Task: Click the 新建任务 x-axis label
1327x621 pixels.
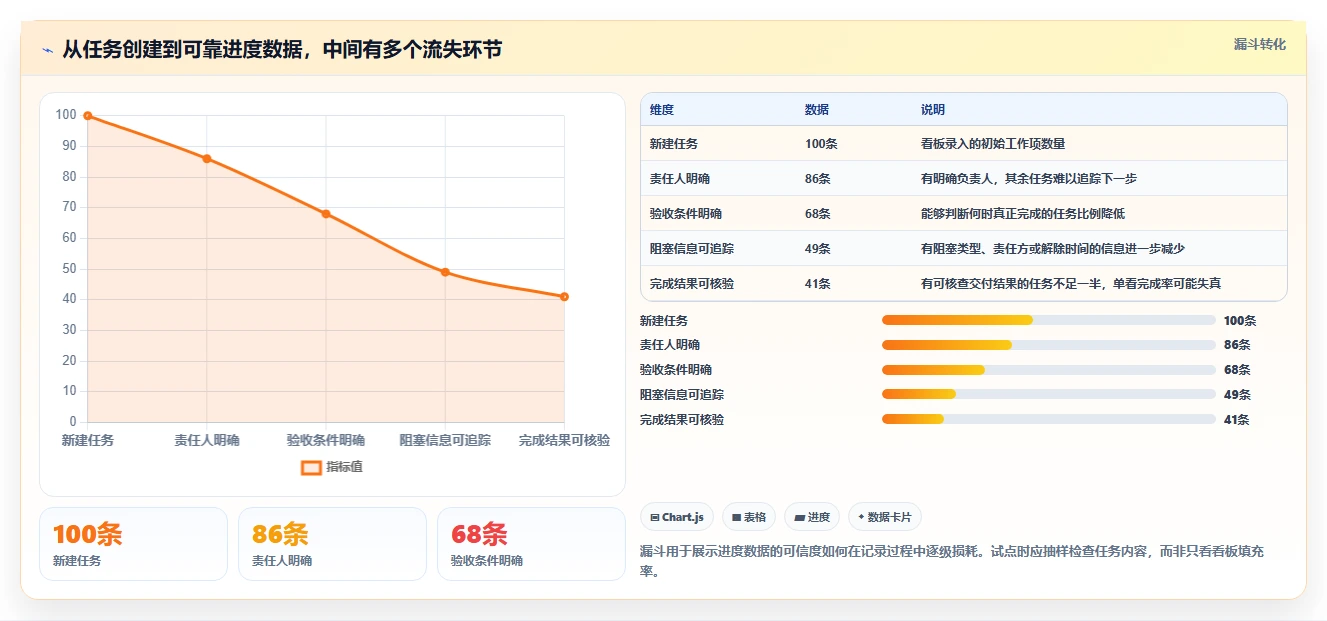Action: pos(88,440)
